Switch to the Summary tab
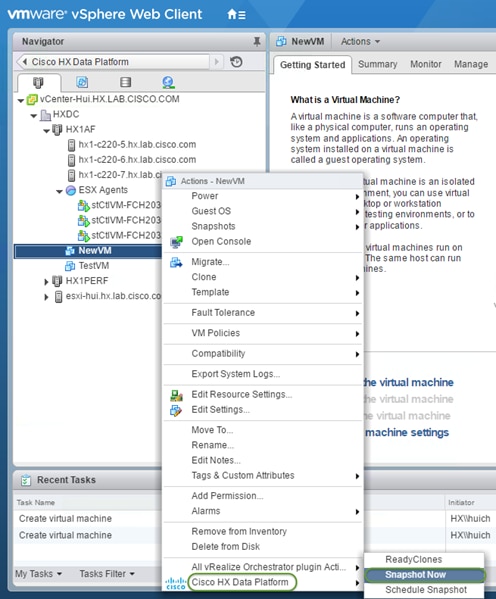496x599 pixels. pos(378,64)
